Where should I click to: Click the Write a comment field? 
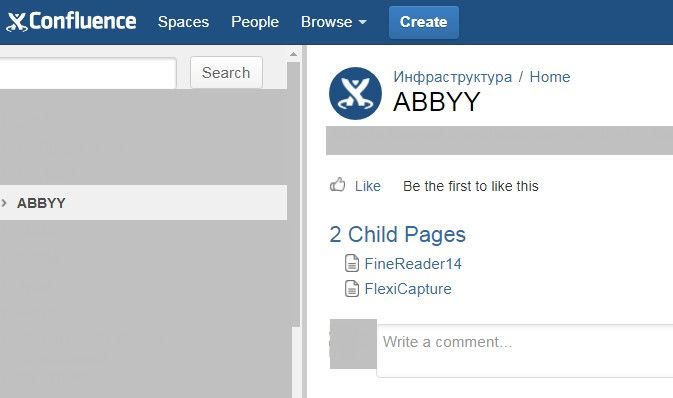524,350
